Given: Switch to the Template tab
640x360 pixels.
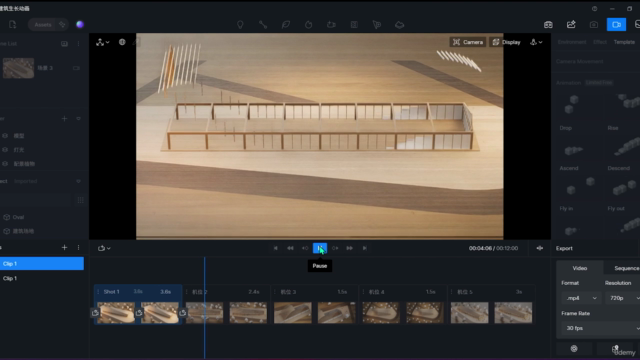Looking at the screenshot, I should coord(624,42).
